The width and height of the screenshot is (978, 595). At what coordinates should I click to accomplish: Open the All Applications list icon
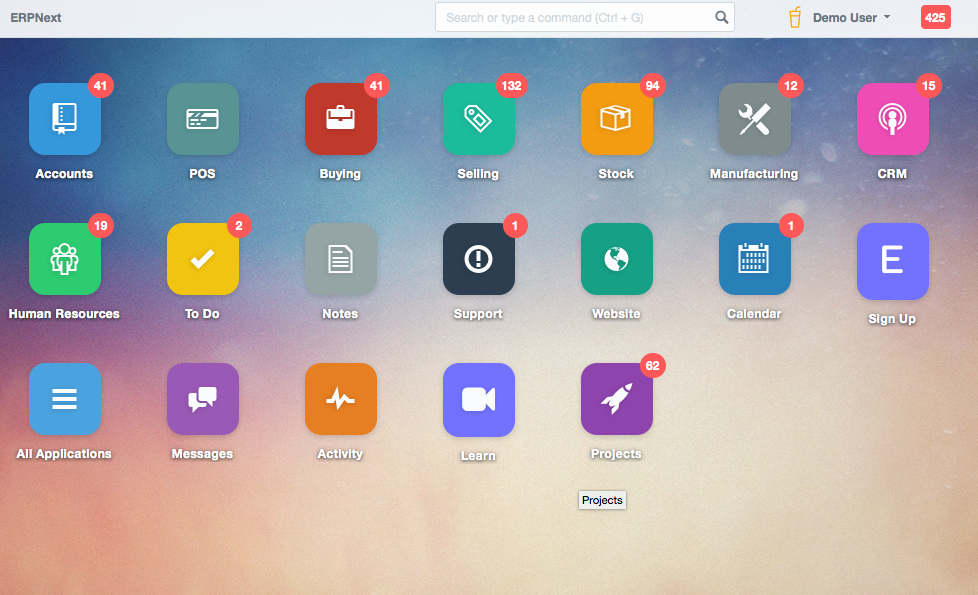65,399
